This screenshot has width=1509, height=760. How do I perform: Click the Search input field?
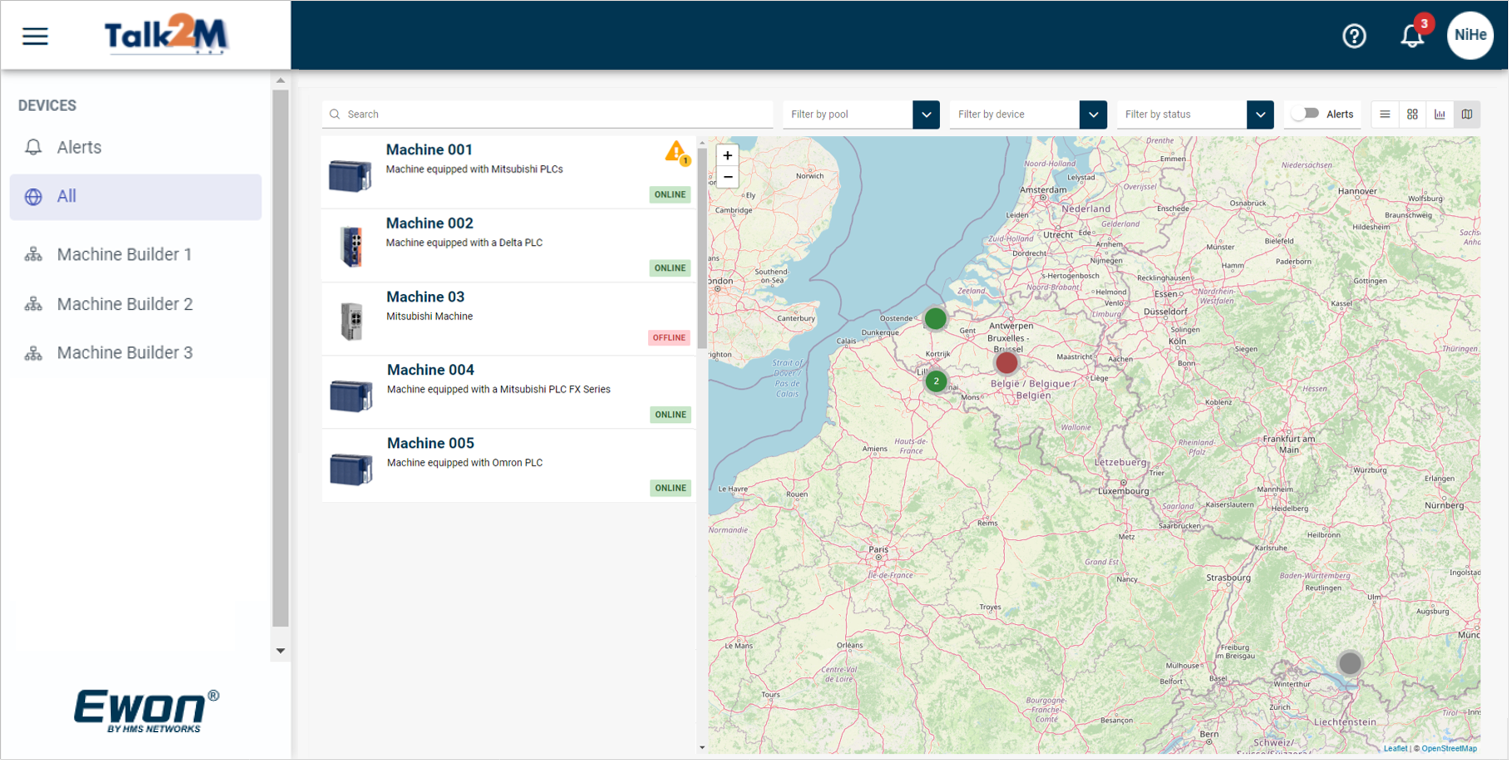point(548,114)
